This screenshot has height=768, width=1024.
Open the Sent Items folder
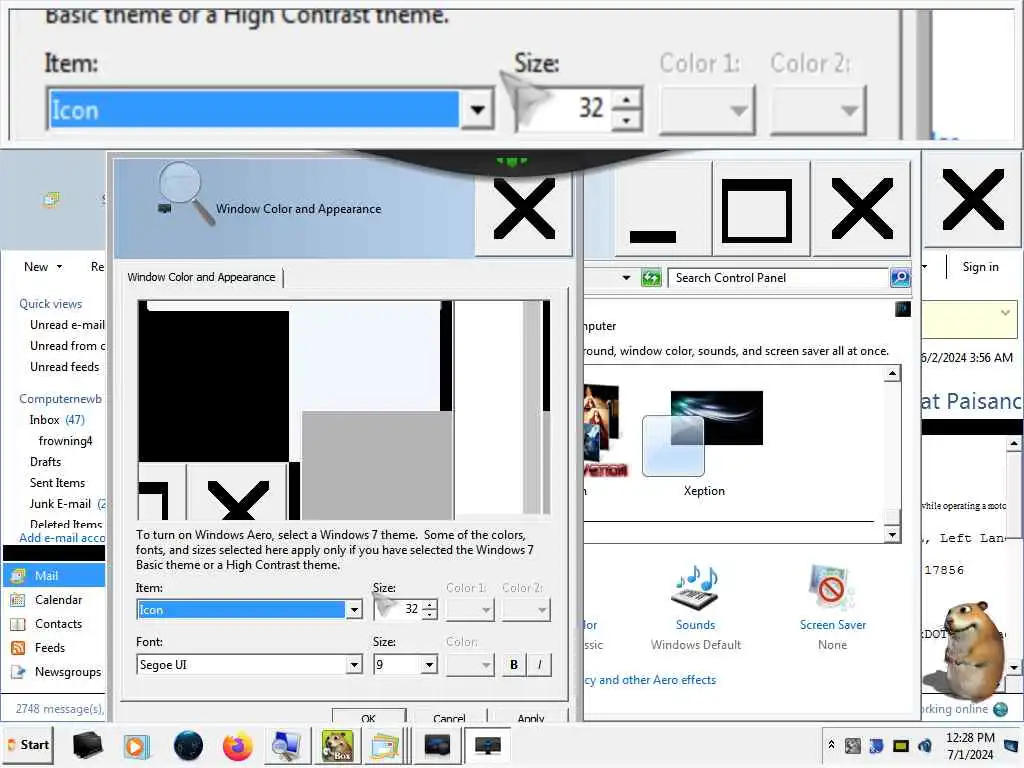[57, 483]
